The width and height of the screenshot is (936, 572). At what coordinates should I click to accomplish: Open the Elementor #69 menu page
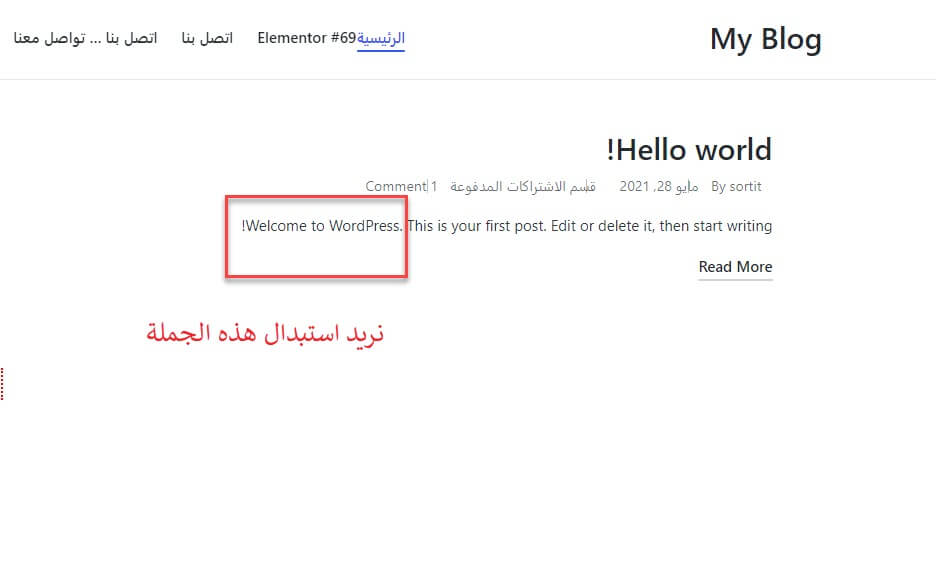[x=306, y=38]
